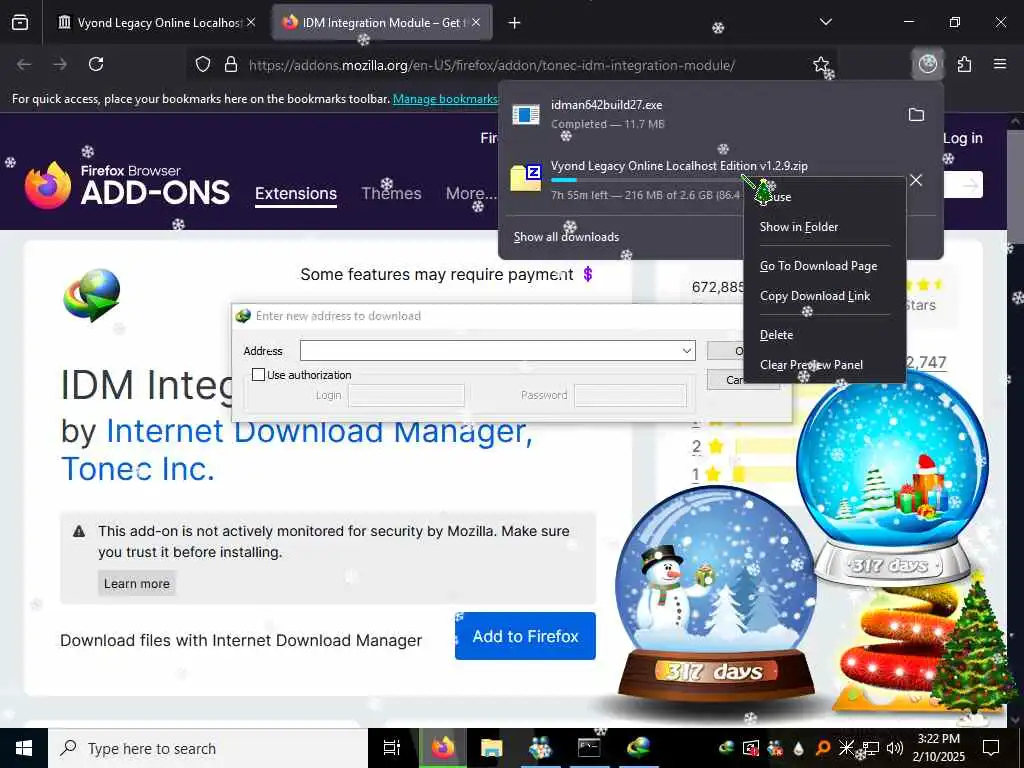The image size is (1024, 768).
Task: Go back to the previous page
Action: pos(24,64)
